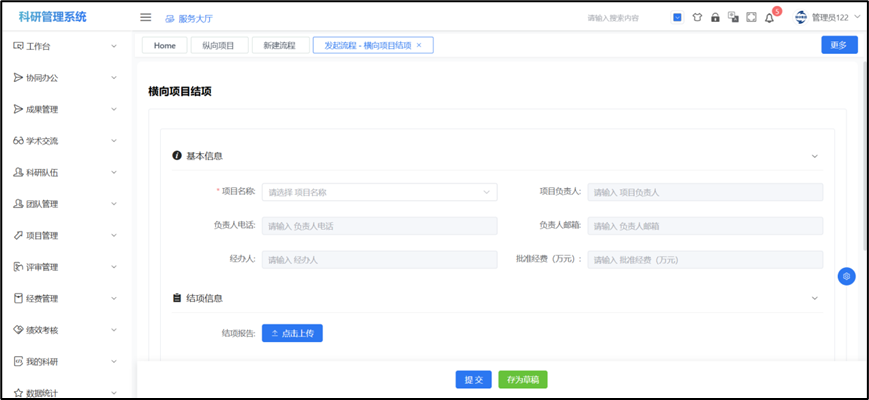Open notifications bell icon
Viewport: 869px width, 400px height.
pos(769,17)
